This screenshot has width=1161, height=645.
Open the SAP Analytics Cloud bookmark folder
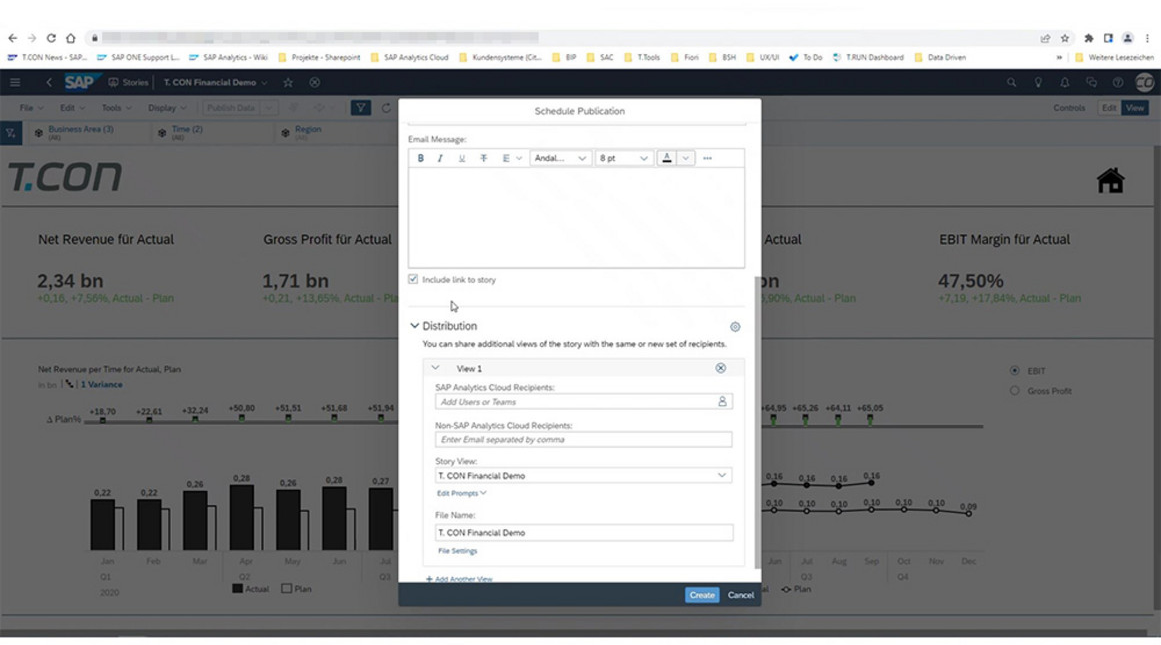click(409, 57)
